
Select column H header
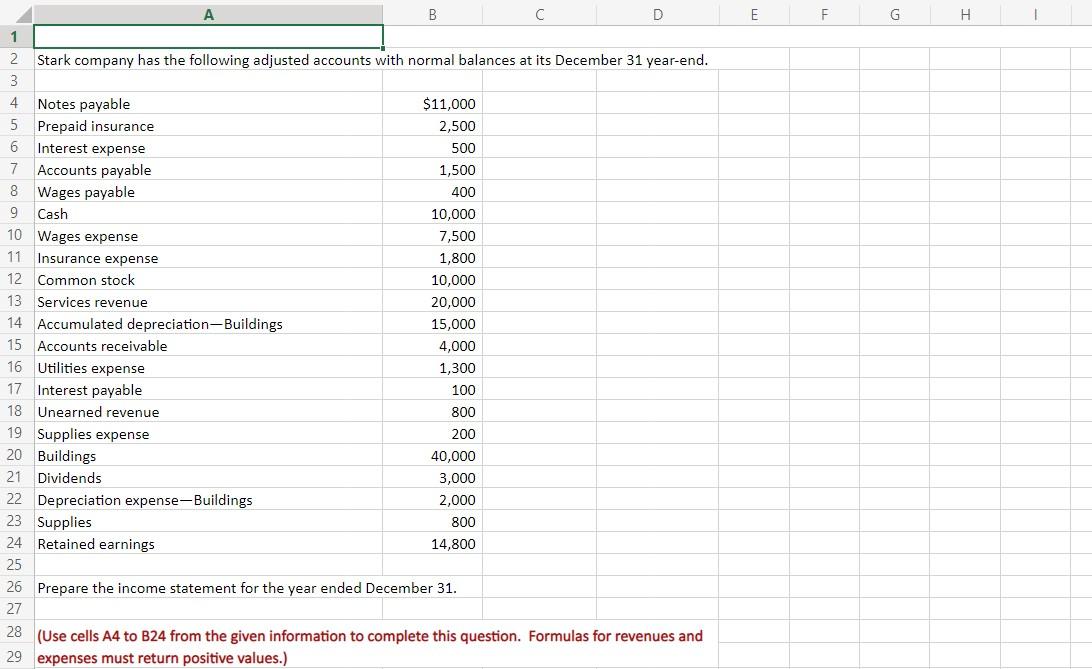point(965,14)
